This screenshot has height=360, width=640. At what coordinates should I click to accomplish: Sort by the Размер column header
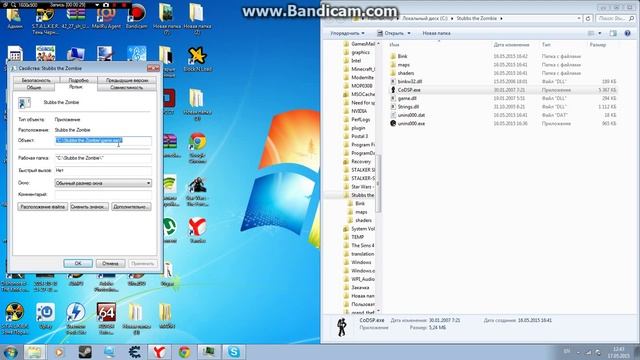click(x=598, y=44)
